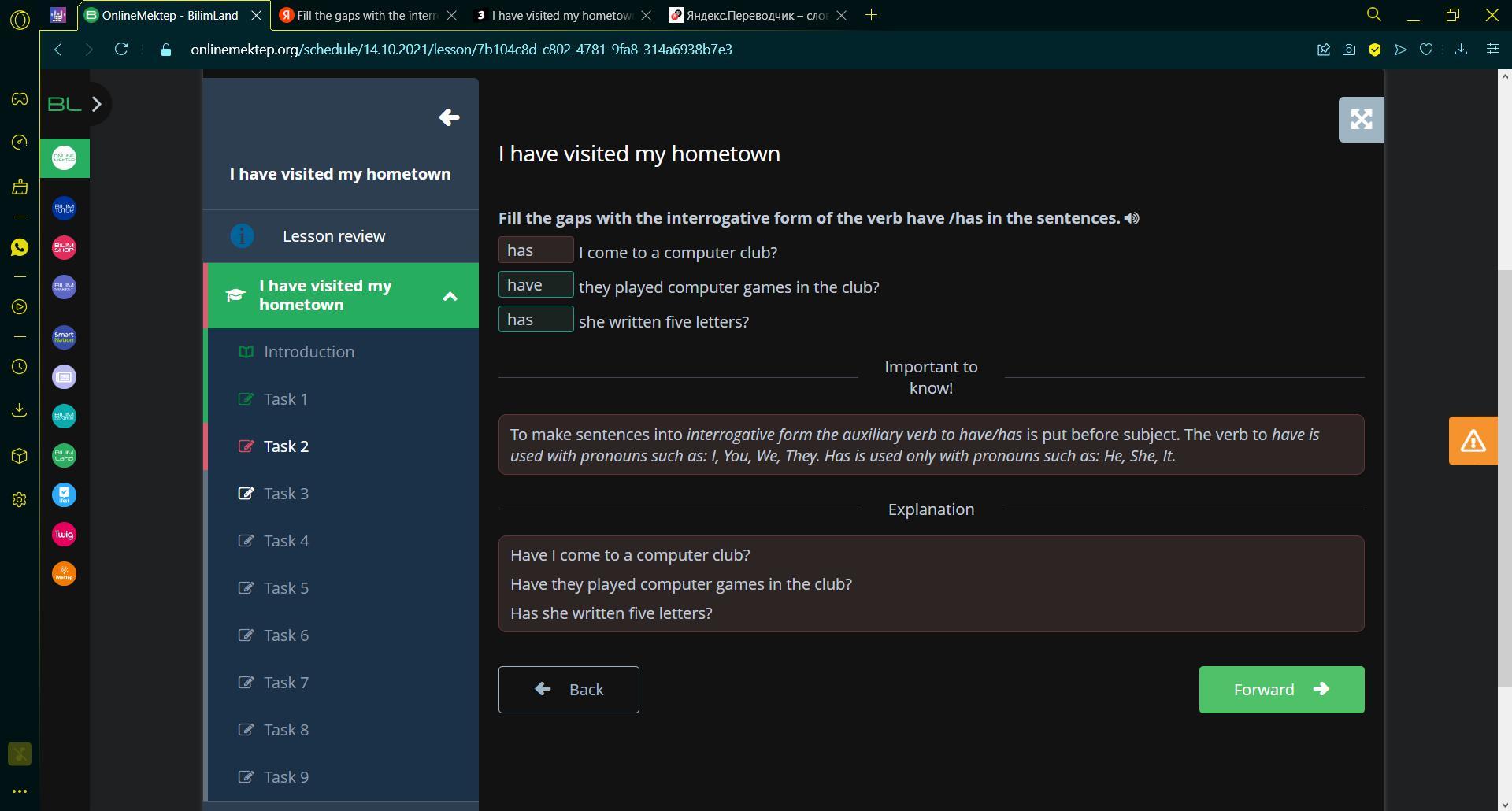Collapse the 'I have visited my hometown' section
Image resolution: width=1512 pixels, height=811 pixels.
click(450, 296)
